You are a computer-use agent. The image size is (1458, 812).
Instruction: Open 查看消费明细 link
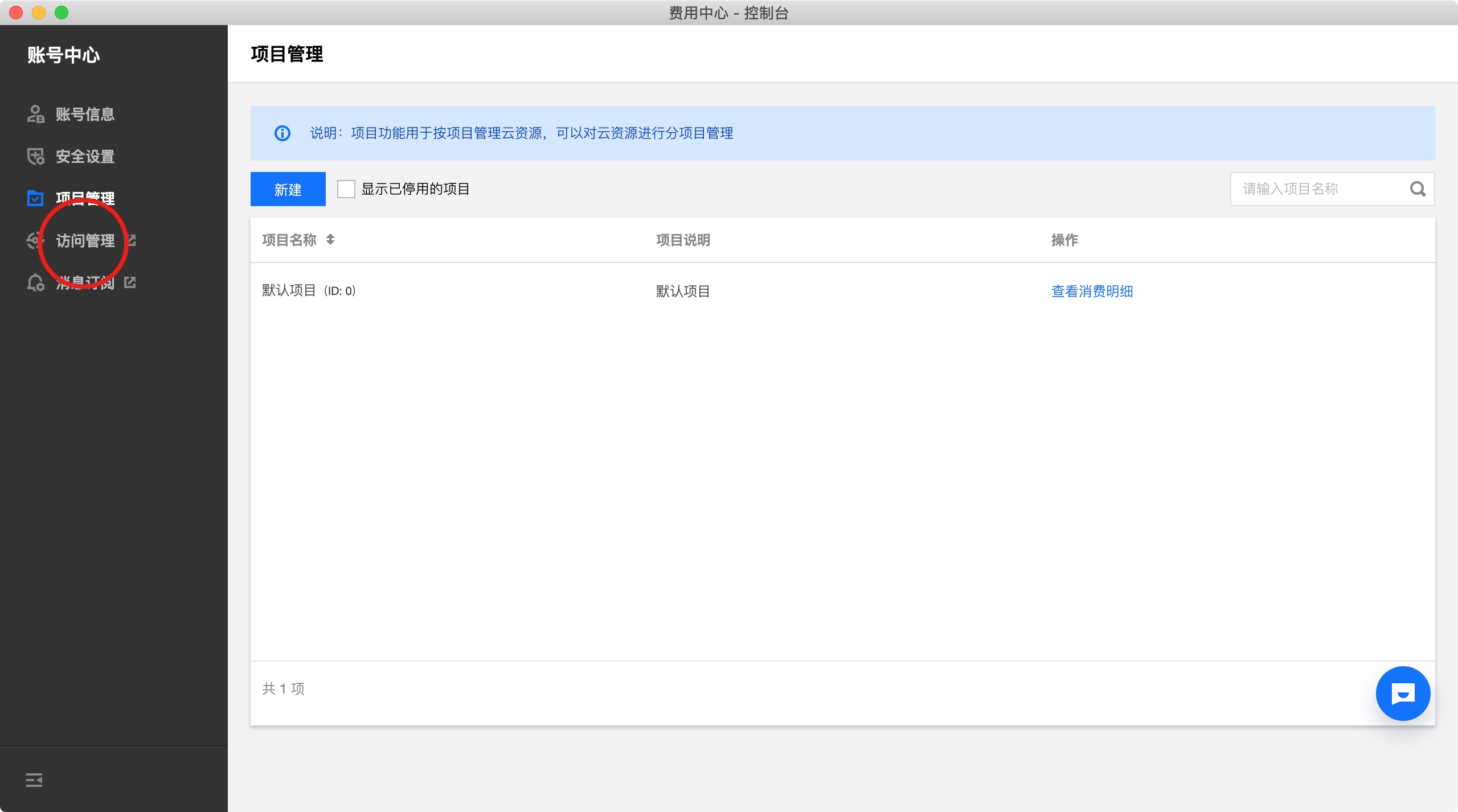(x=1092, y=291)
